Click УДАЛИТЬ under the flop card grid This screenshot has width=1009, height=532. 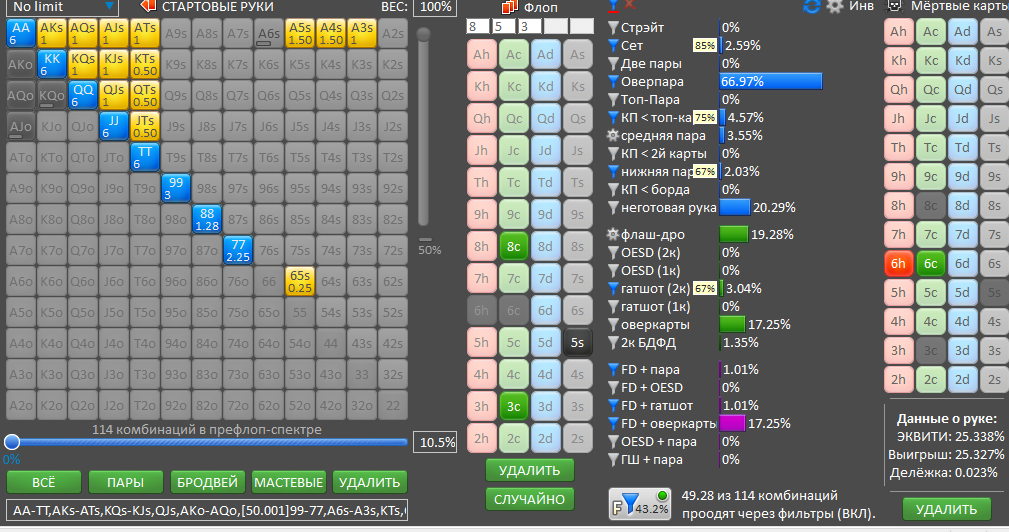pos(530,471)
